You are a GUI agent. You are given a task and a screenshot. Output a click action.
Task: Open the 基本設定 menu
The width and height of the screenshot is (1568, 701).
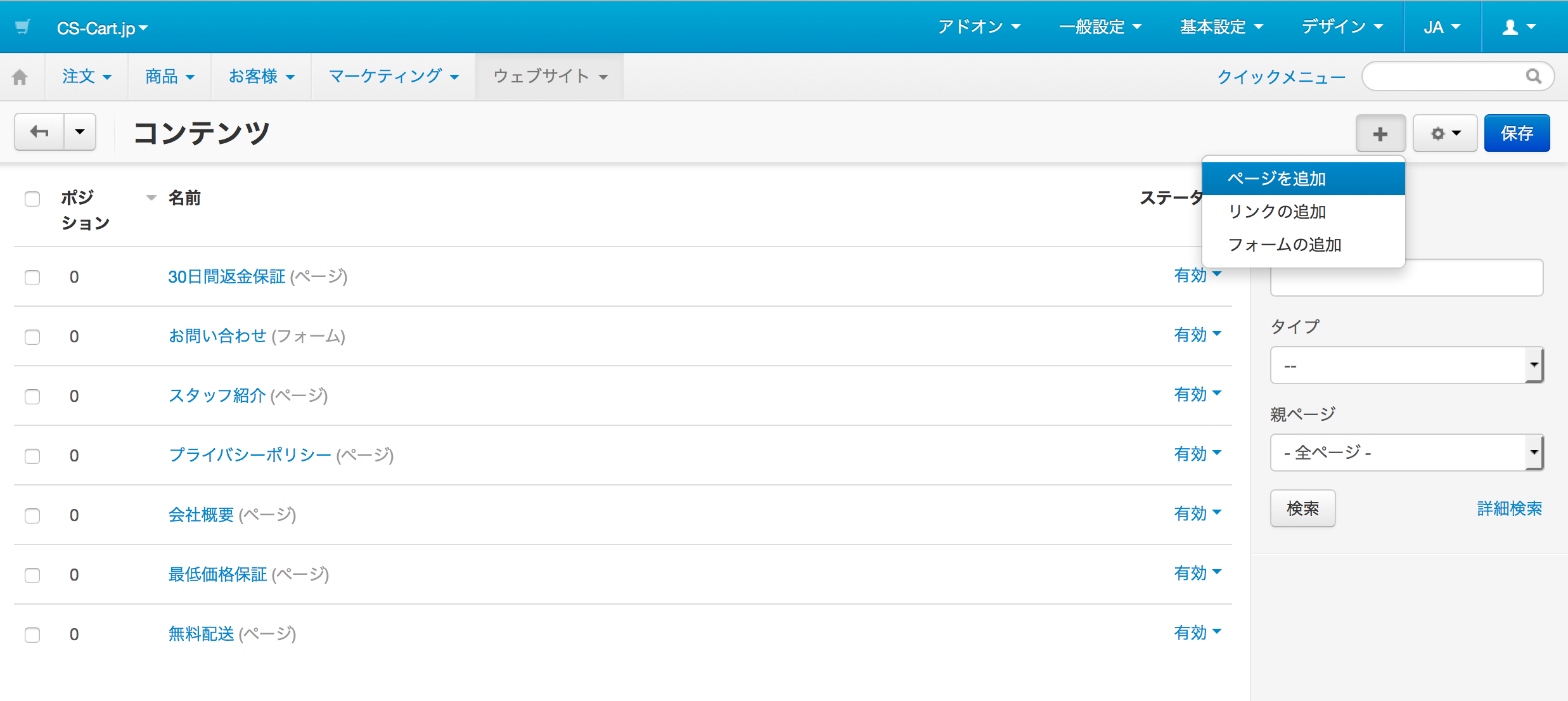coord(1221,27)
